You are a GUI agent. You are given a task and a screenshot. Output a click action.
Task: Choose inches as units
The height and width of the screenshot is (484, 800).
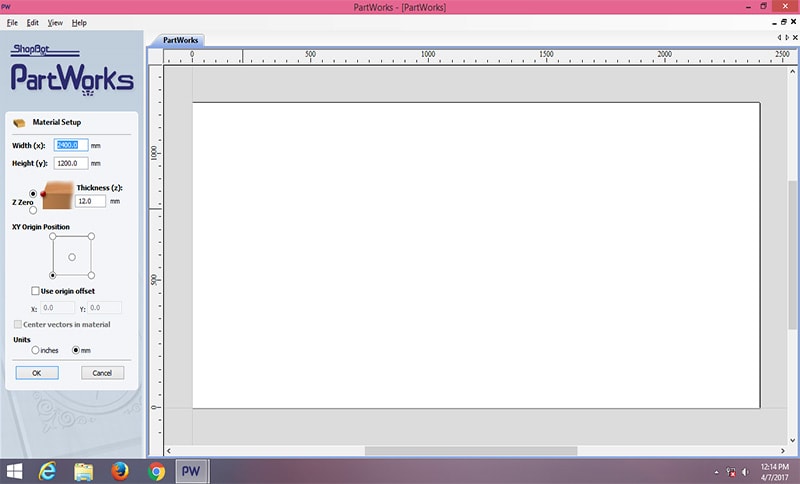[x=35, y=350]
